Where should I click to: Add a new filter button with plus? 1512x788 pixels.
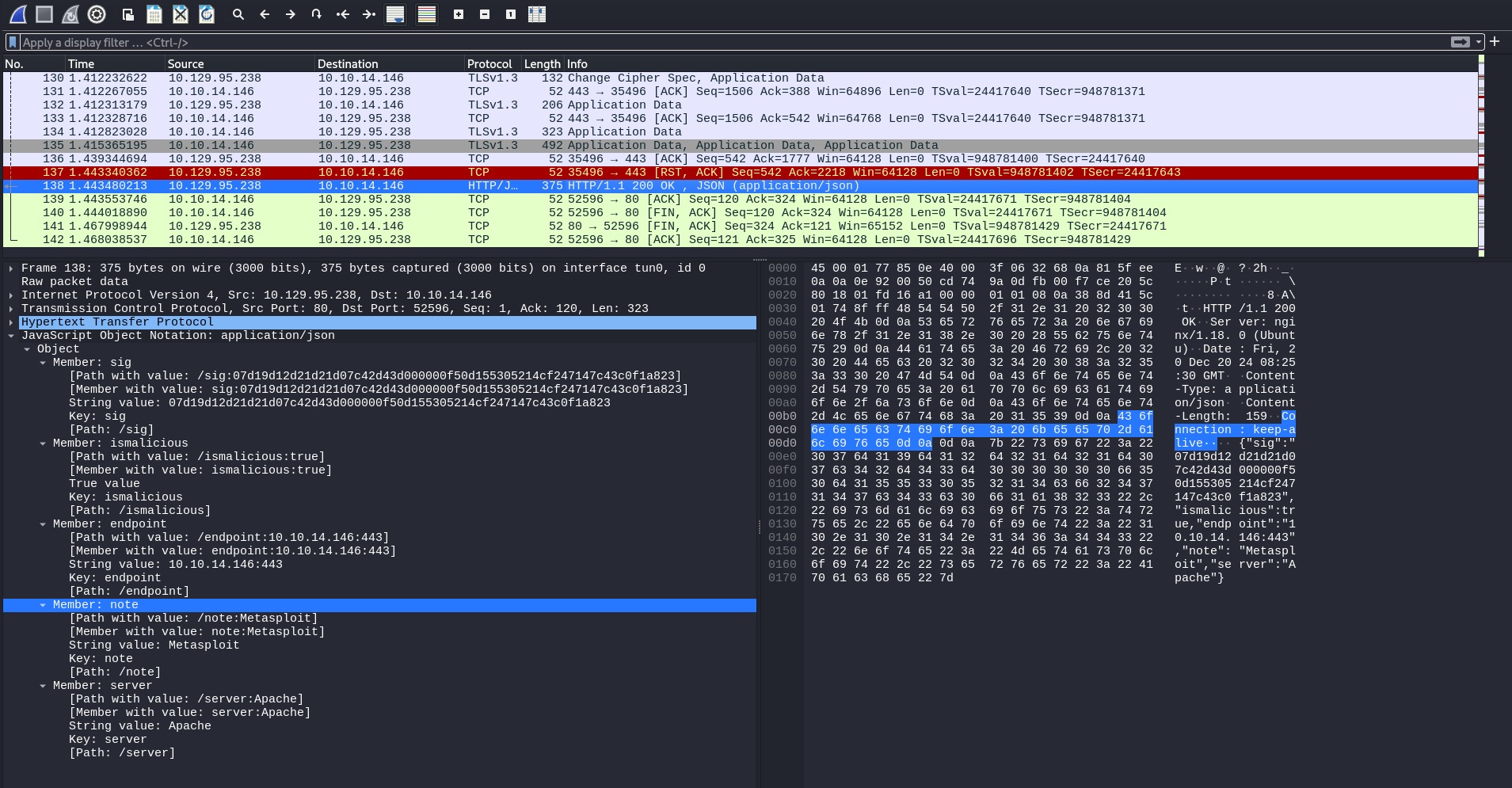click(1495, 42)
